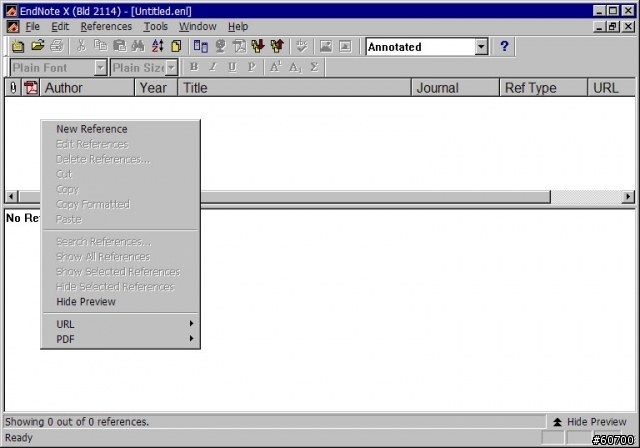The width and height of the screenshot is (640, 448).
Task: Sort by the Journal column header
Action: (x=455, y=88)
